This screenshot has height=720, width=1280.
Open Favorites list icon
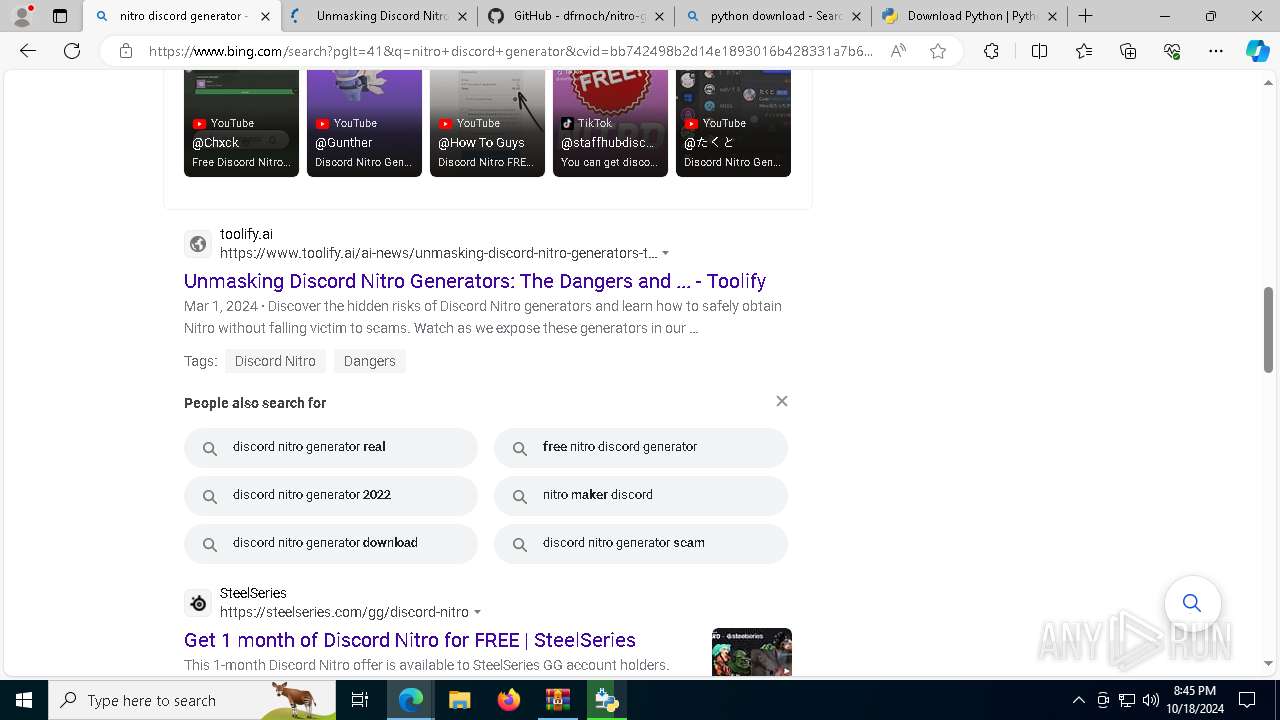[x=1084, y=51]
